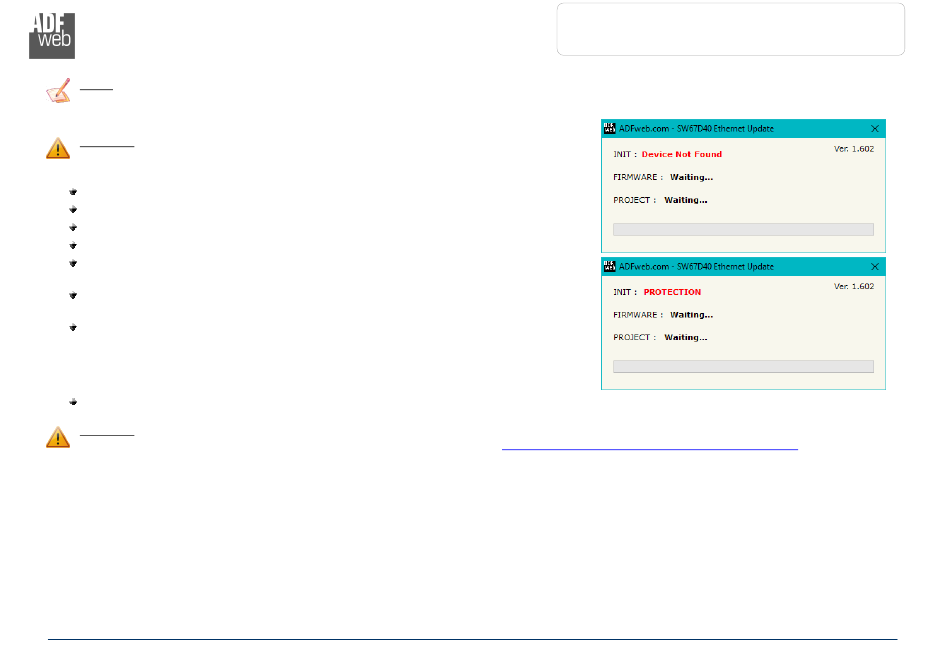This screenshot has width=950, height=659.
Task: Click FIRMWARE 'Waiting...' in Device Not Found window
Action: [x=691, y=177]
